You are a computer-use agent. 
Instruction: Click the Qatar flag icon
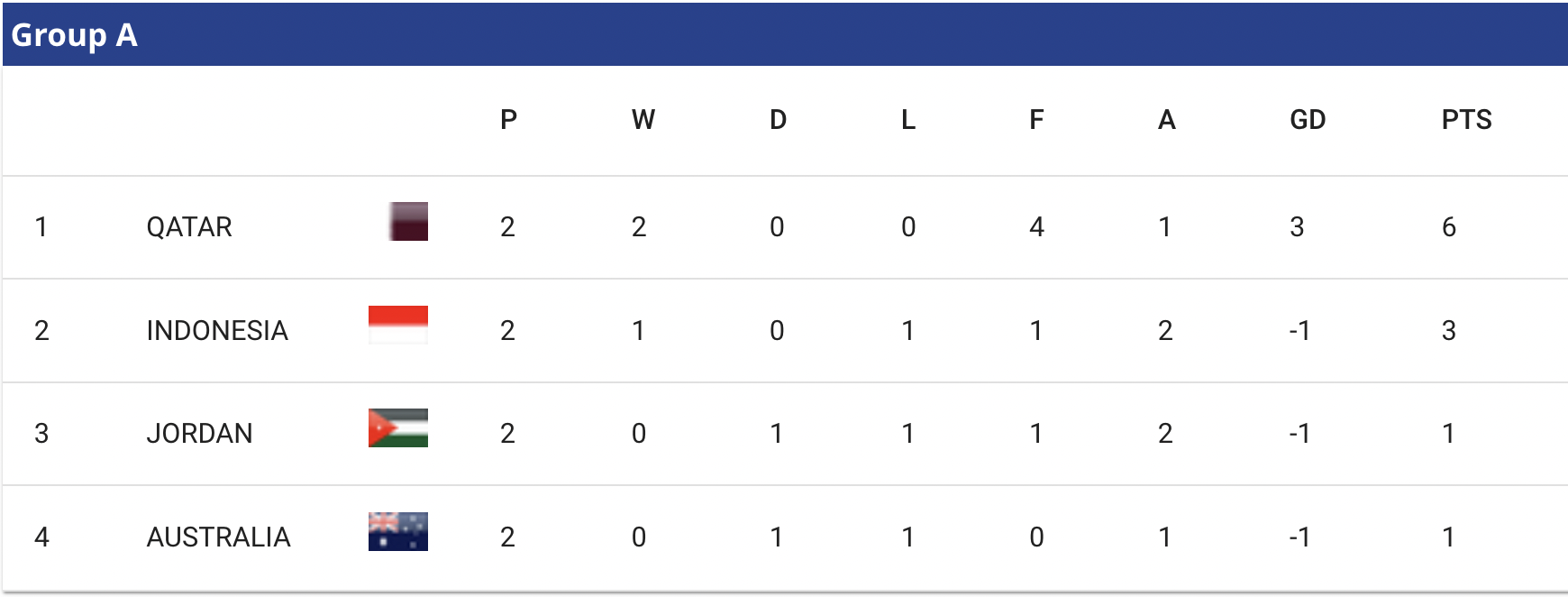tap(408, 222)
